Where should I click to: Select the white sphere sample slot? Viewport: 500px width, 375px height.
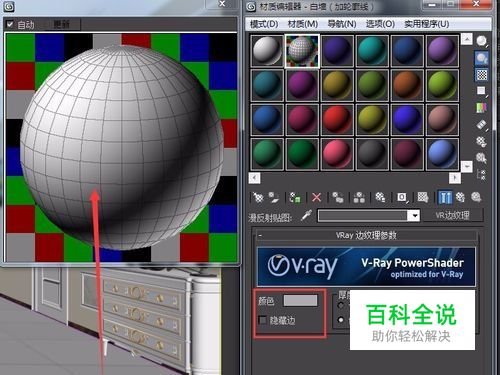coord(267,51)
